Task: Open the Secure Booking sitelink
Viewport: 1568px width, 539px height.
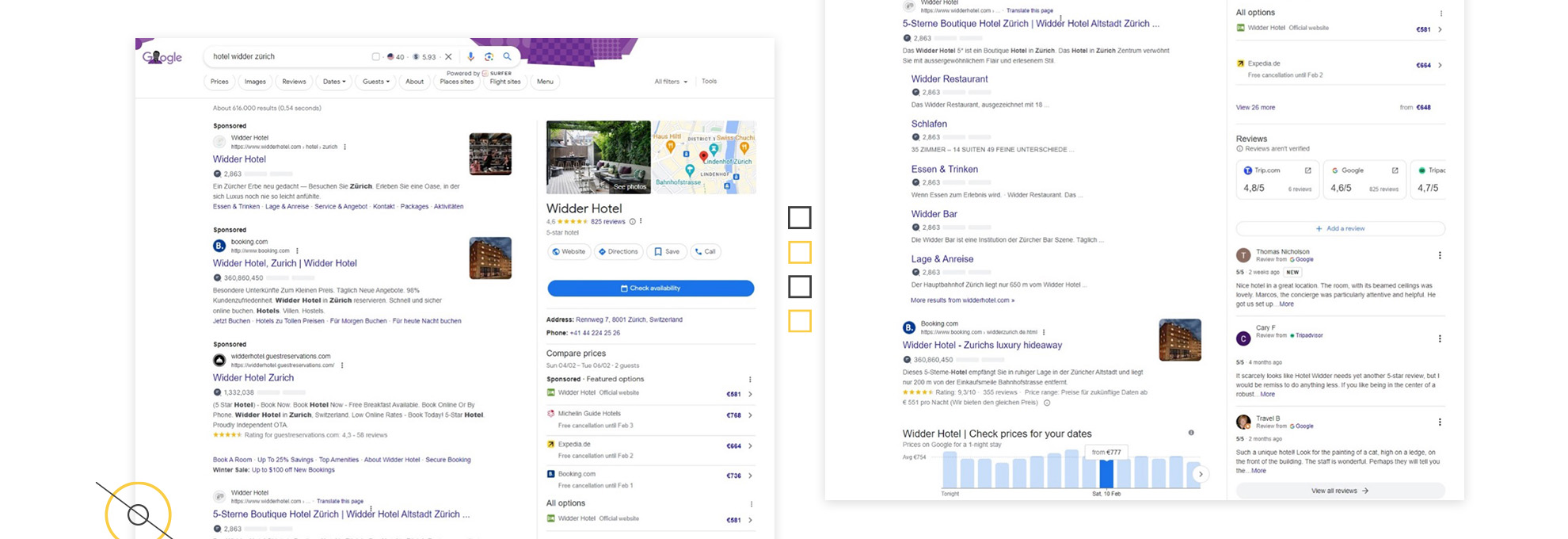Action: [x=448, y=460]
